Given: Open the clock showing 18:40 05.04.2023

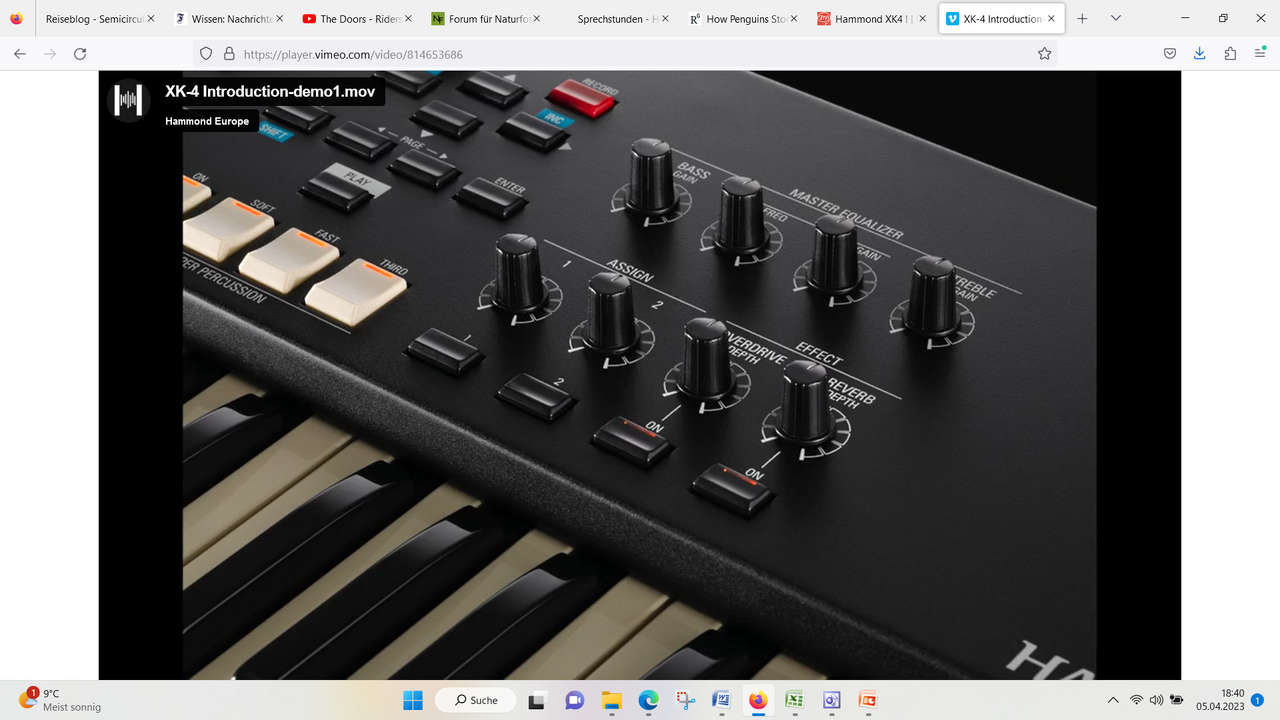Looking at the screenshot, I should [x=1219, y=700].
